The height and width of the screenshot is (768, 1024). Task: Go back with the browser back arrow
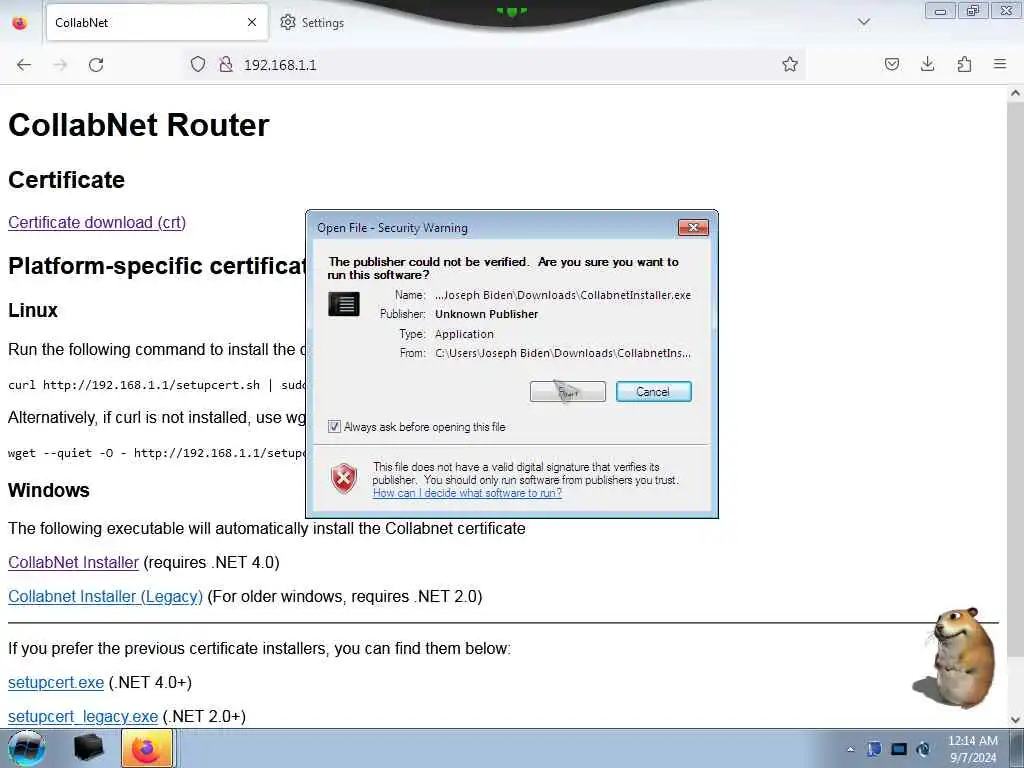coord(24,65)
